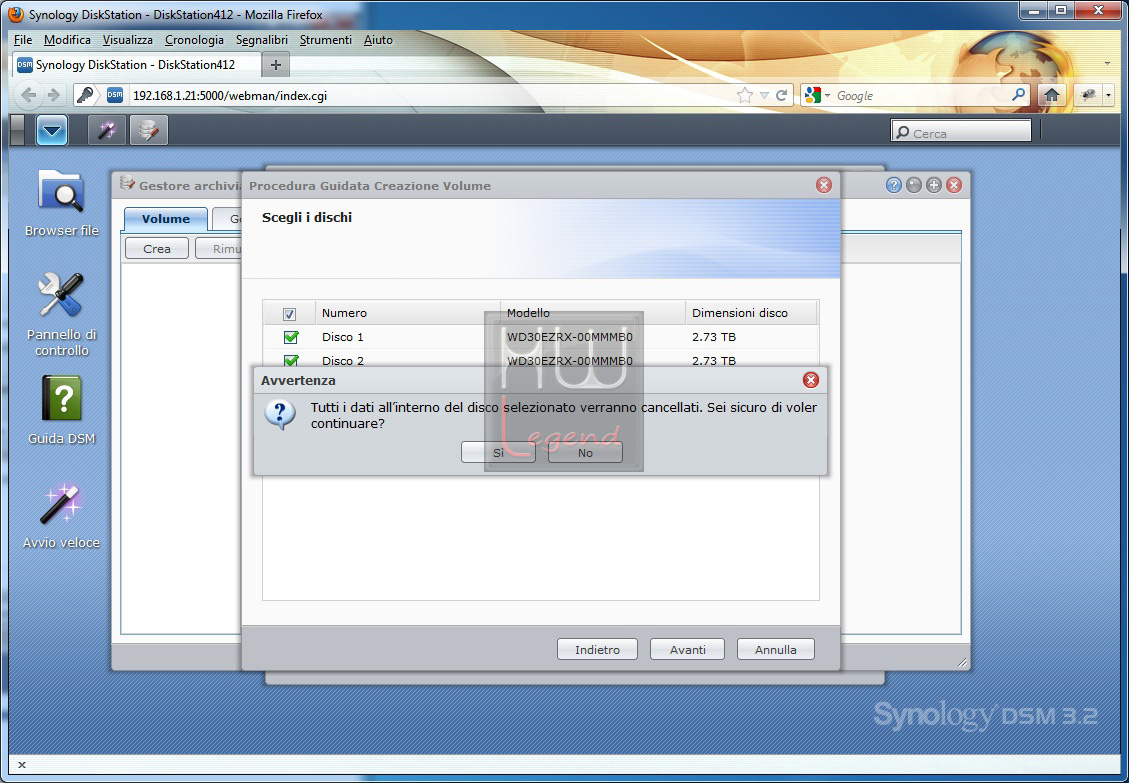Uncheck the Disco 2 checkbox
This screenshot has height=783, width=1129.
(x=292, y=360)
